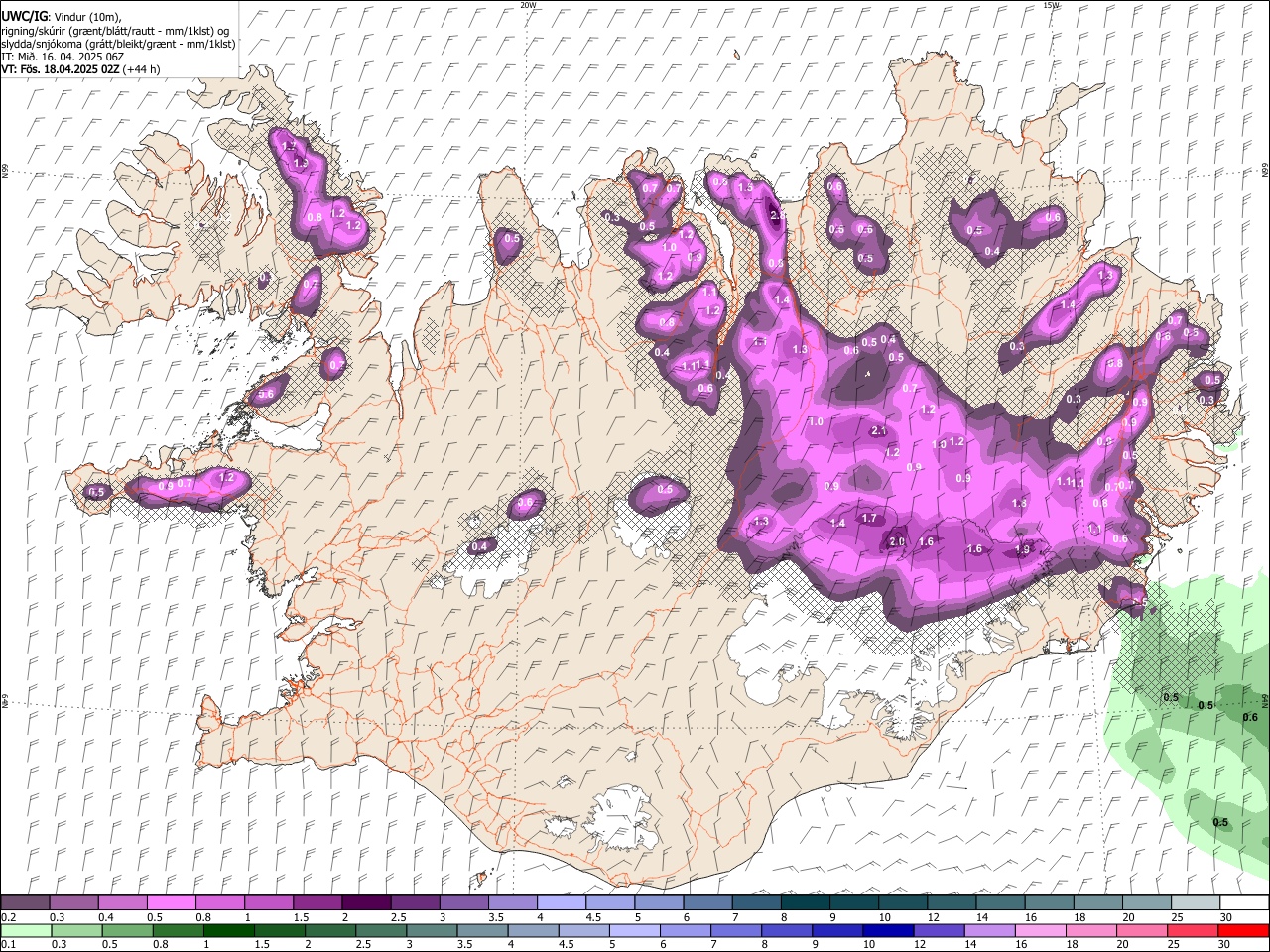
Task: Click the rain legend swatch between 0.1 and 0.3
Action: point(26,930)
